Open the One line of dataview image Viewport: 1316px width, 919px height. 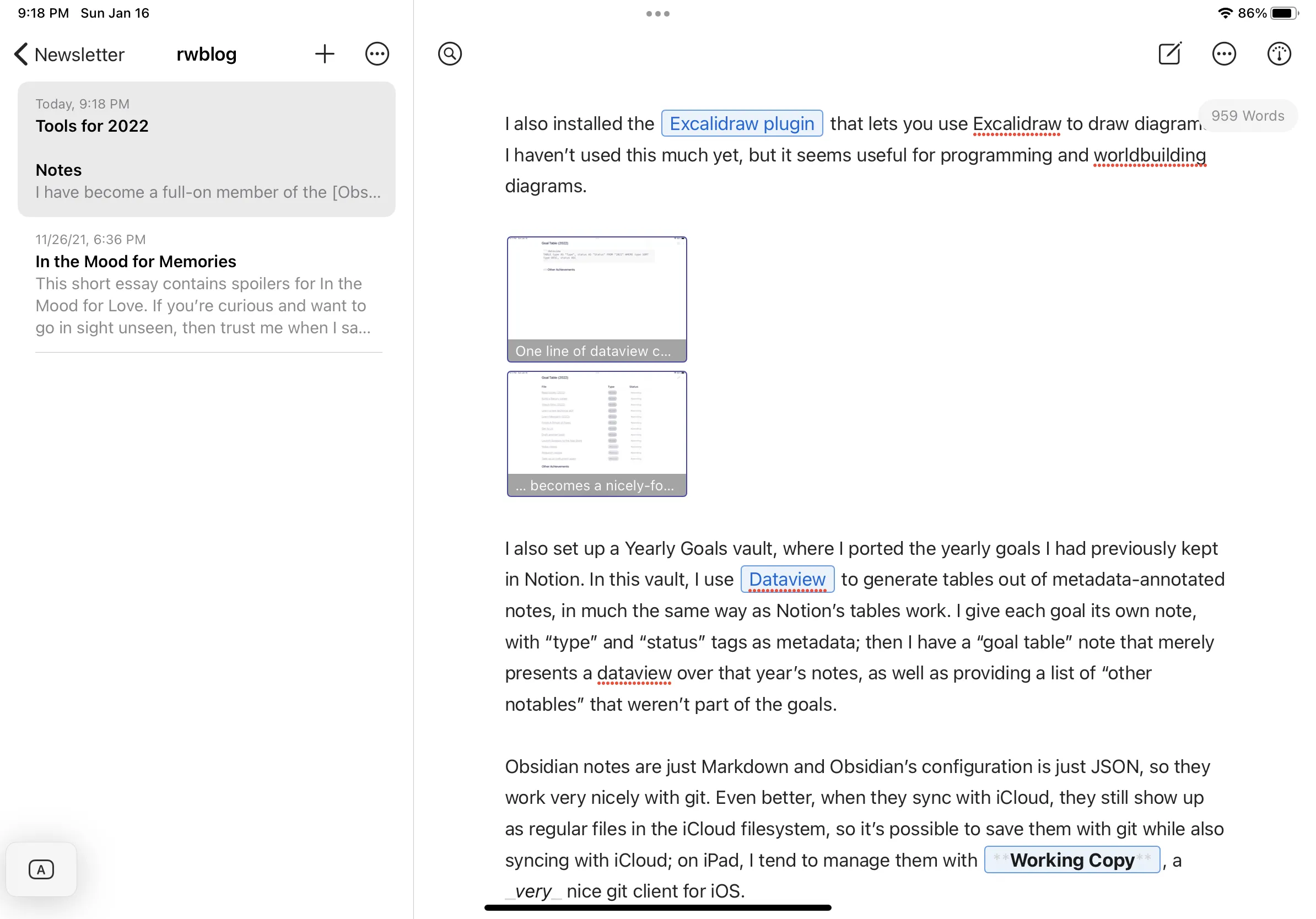597,299
